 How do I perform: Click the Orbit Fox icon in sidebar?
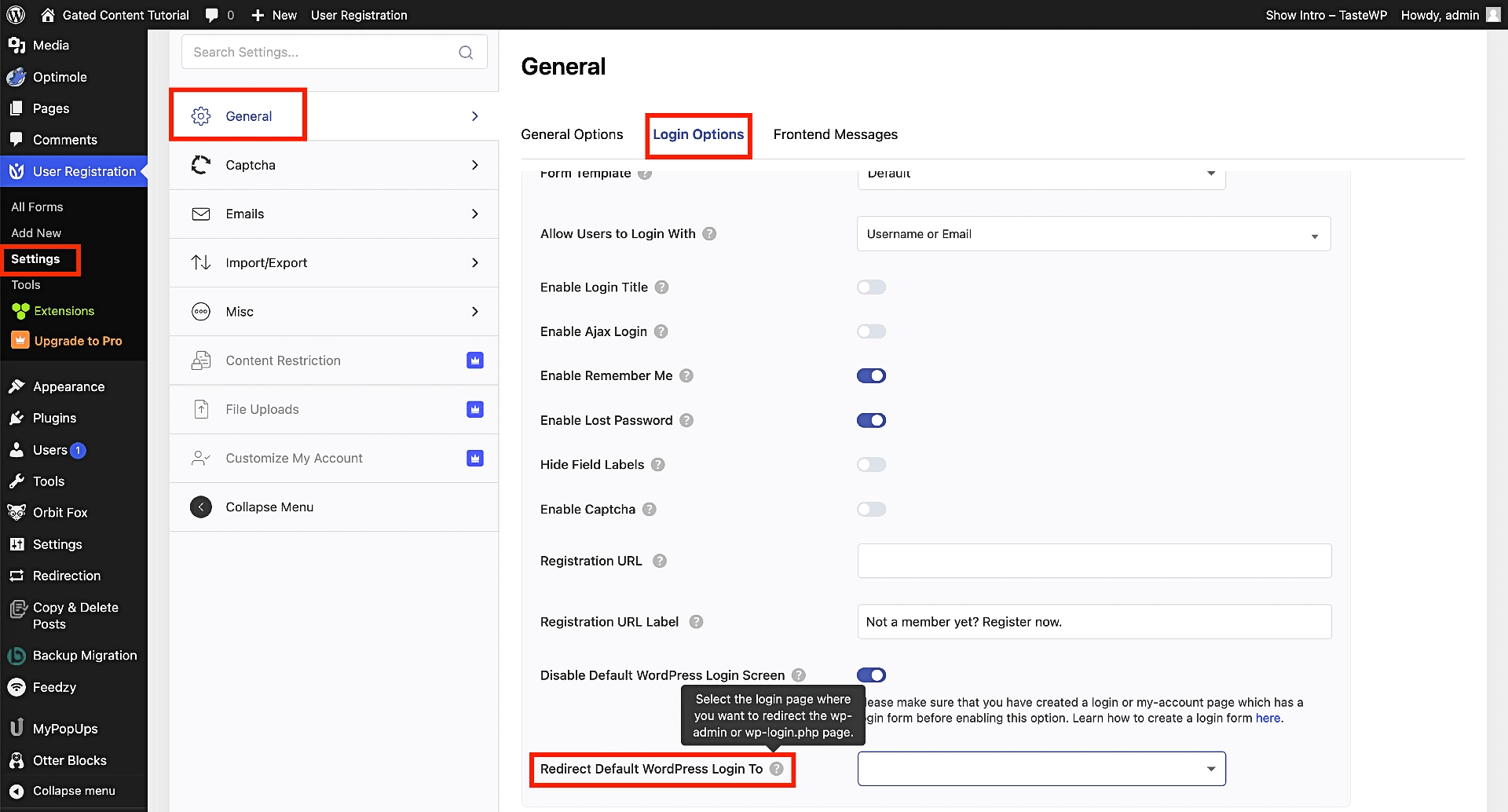pos(16,512)
